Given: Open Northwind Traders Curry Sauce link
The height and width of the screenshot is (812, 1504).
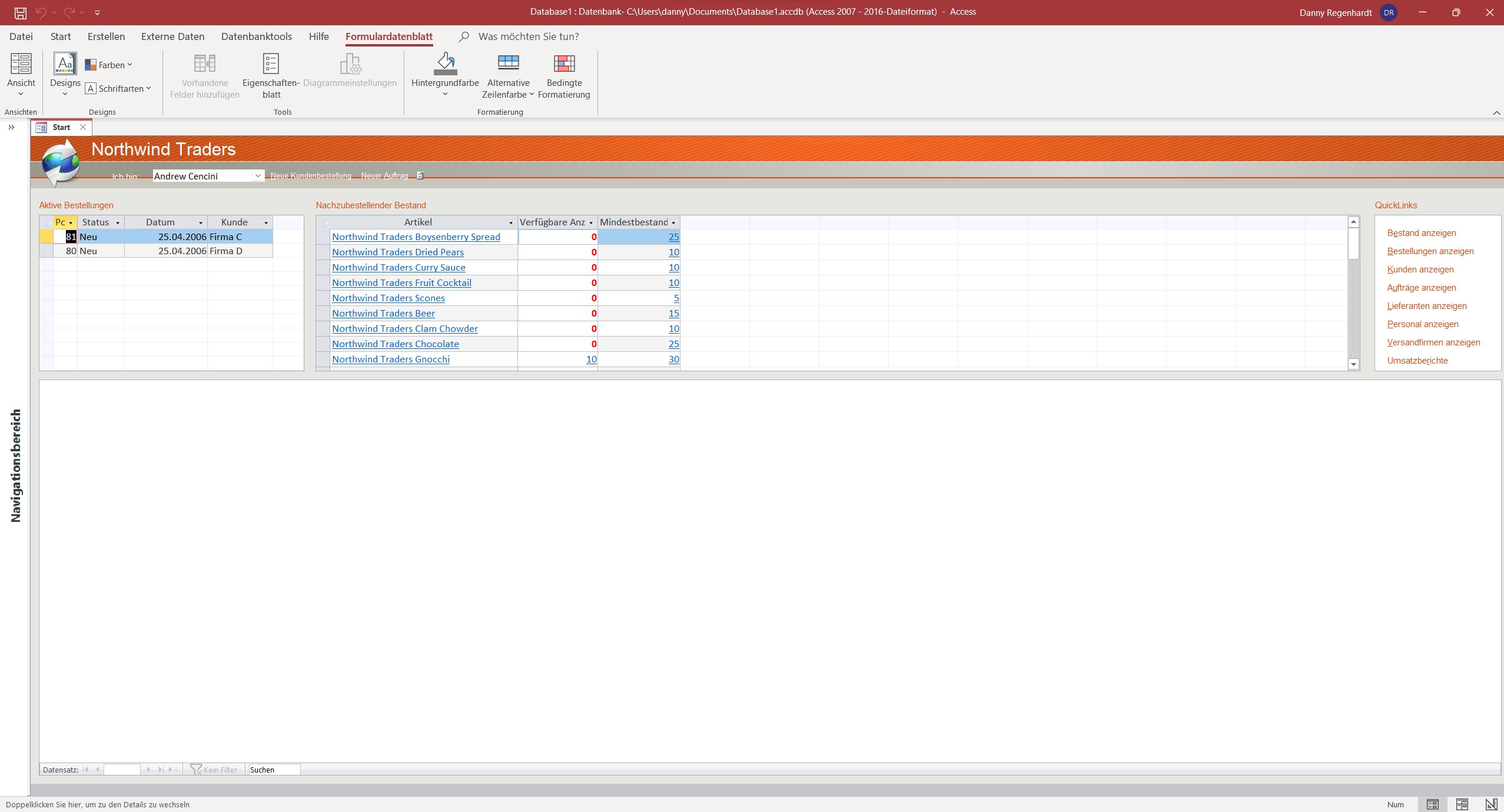Looking at the screenshot, I should click(x=399, y=267).
